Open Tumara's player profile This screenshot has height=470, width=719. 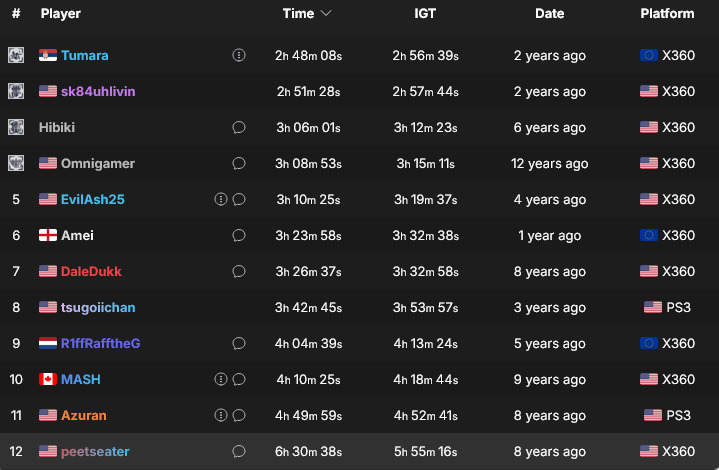(85, 55)
